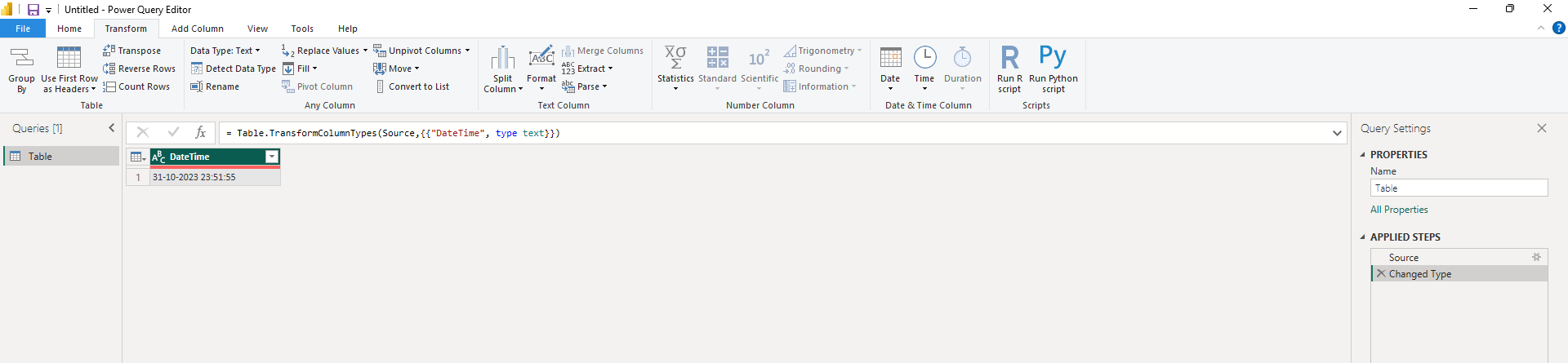
Task: Click the fx add step button
Action: tap(200, 133)
